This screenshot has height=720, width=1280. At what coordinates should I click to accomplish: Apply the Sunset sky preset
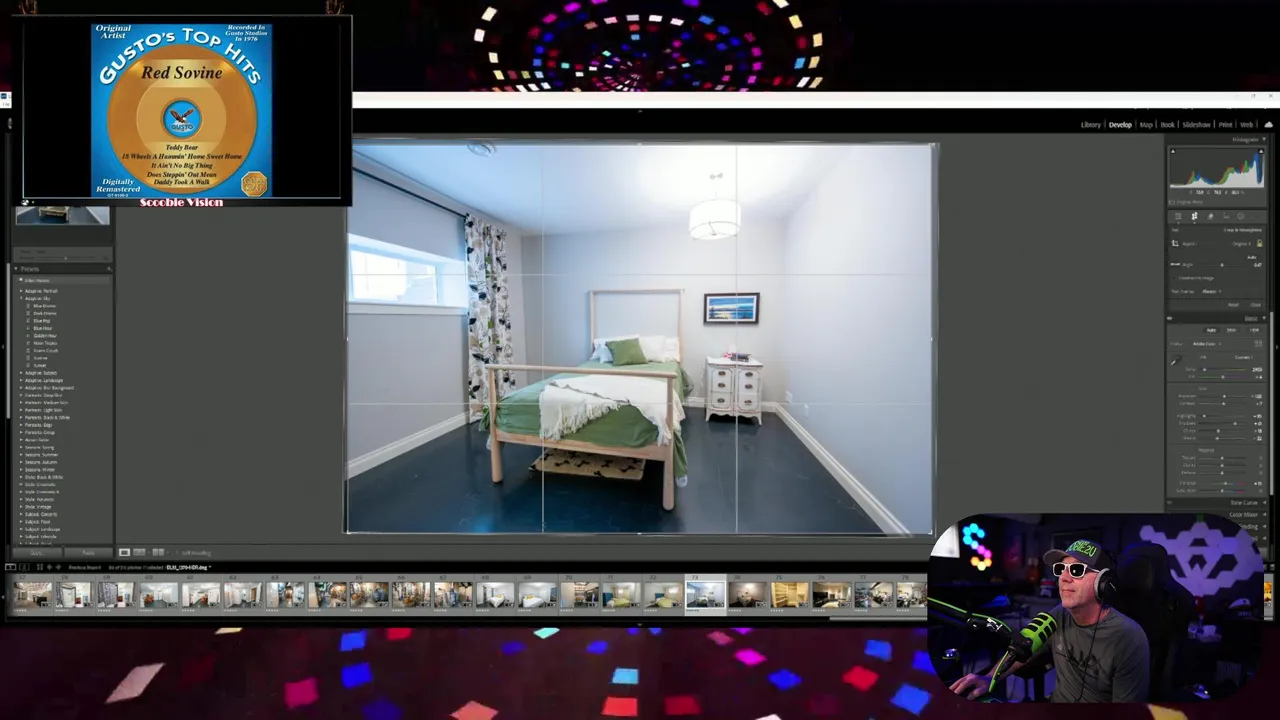click(x=40, y=365)
